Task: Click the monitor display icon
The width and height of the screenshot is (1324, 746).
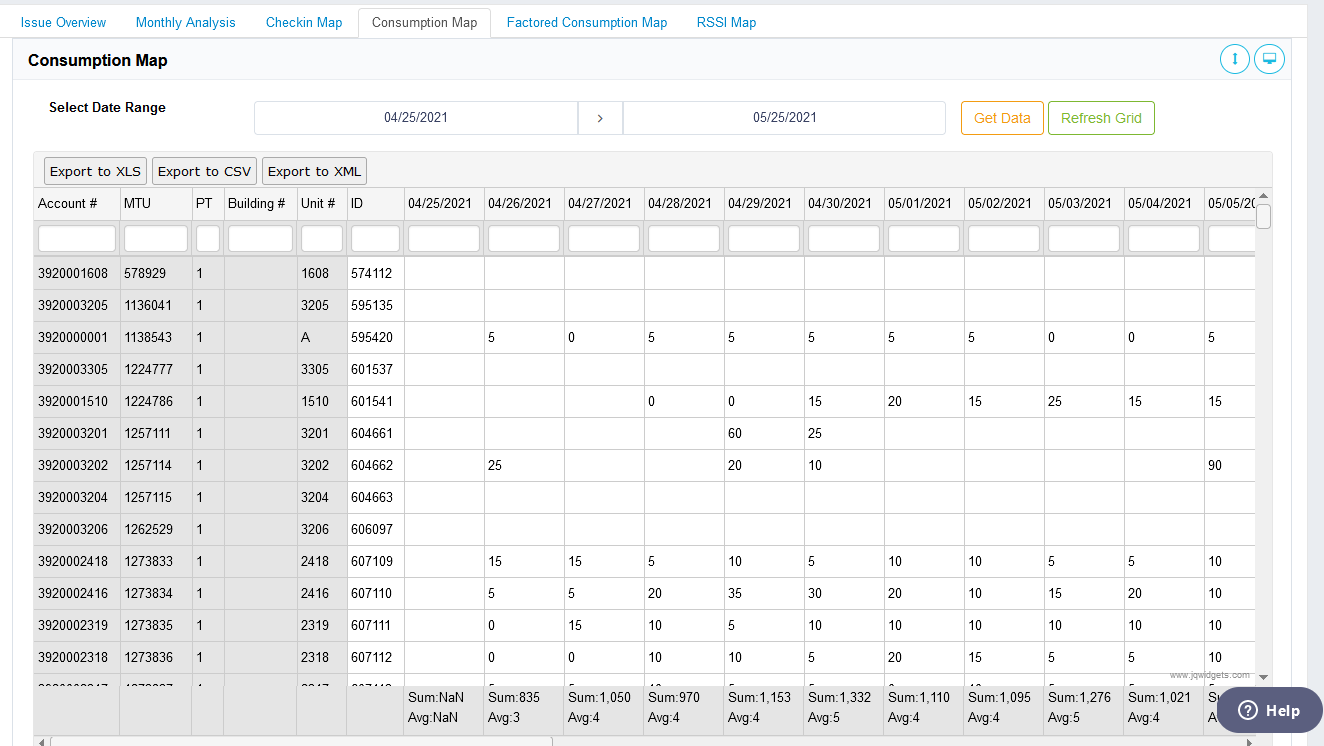Action: coord(1269,59)
